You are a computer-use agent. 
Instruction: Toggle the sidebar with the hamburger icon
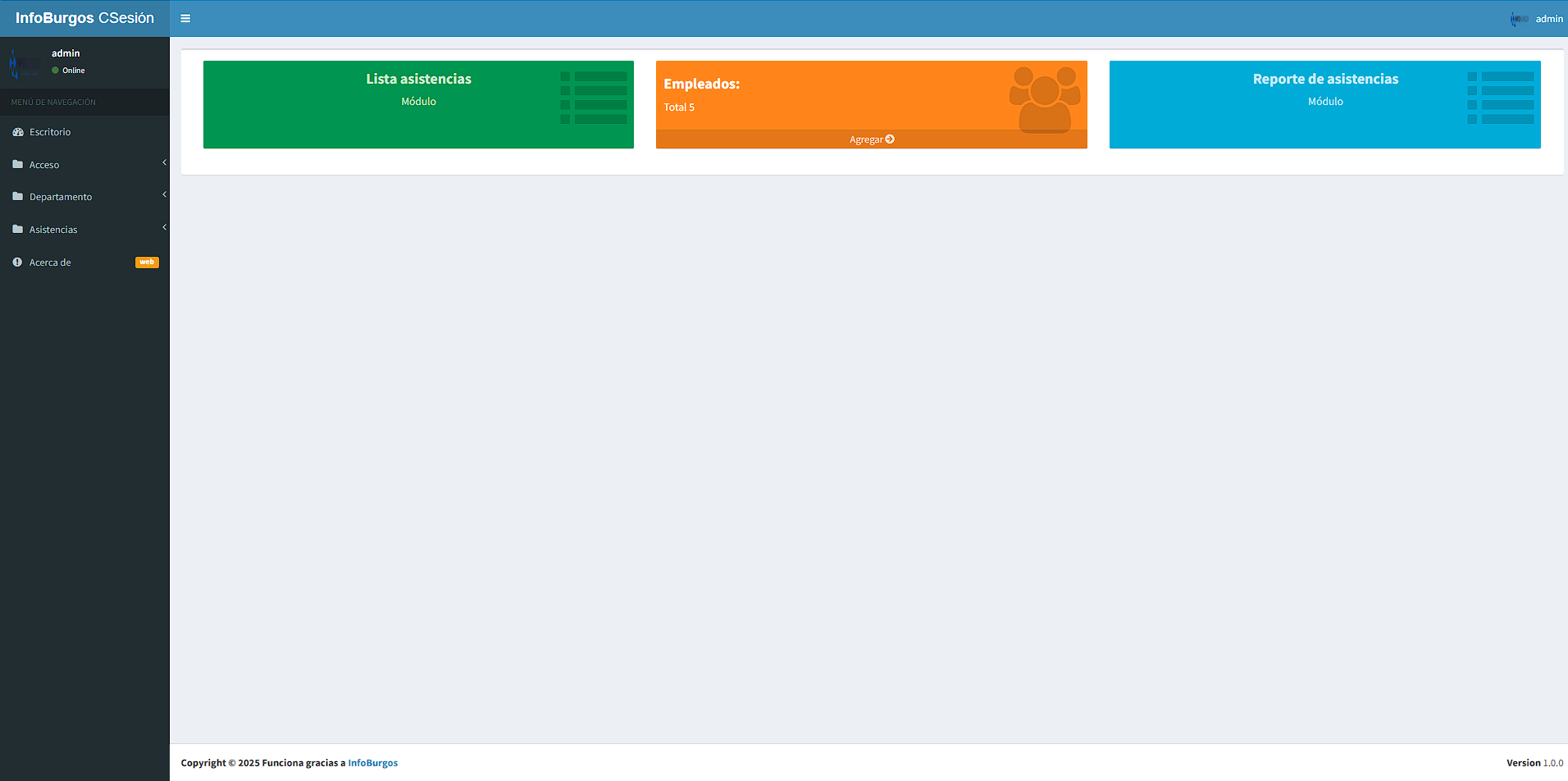pyautogui.click(x=185, y=18)
